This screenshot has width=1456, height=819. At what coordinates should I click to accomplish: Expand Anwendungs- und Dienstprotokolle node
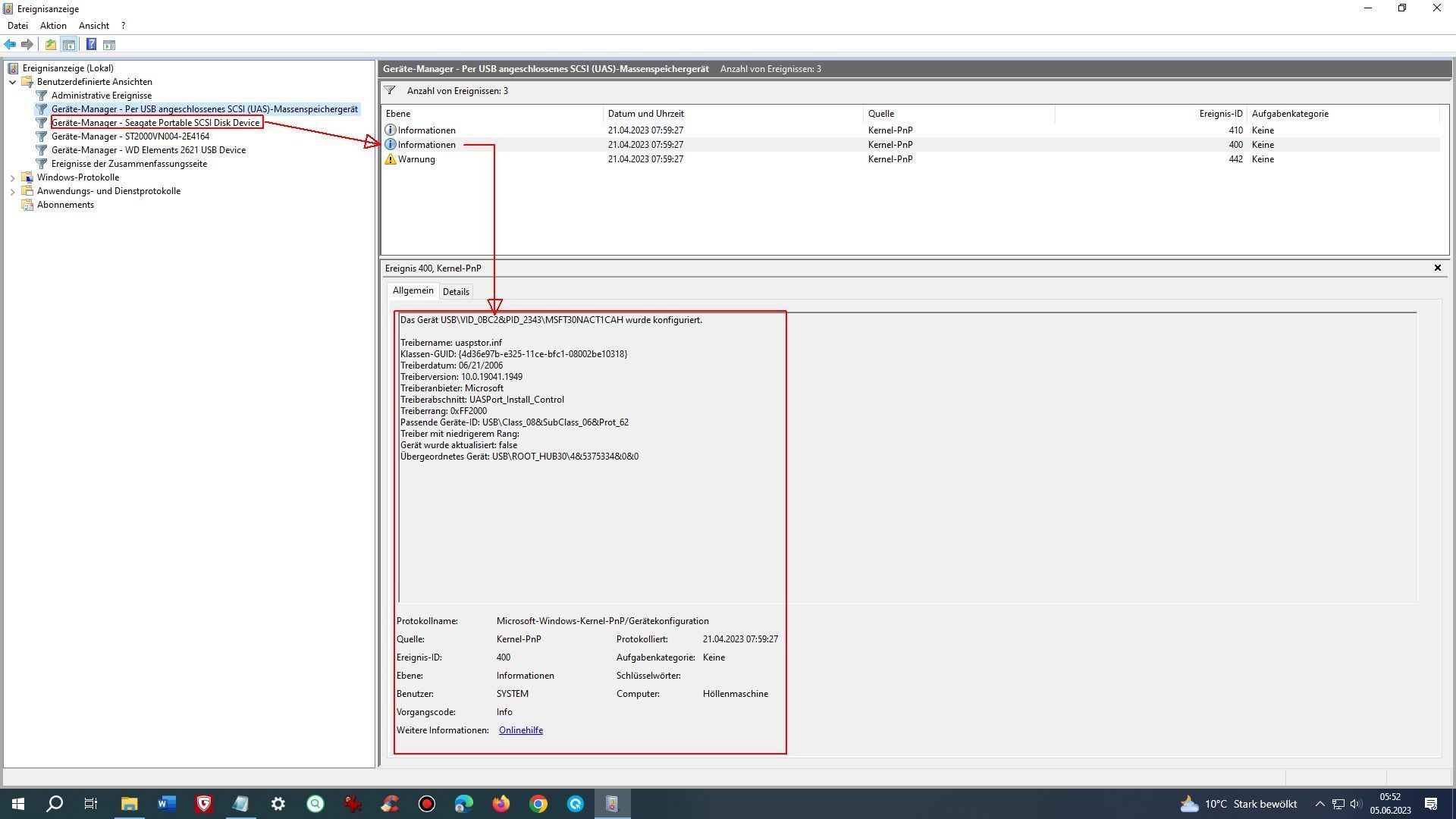pos(13,191)
